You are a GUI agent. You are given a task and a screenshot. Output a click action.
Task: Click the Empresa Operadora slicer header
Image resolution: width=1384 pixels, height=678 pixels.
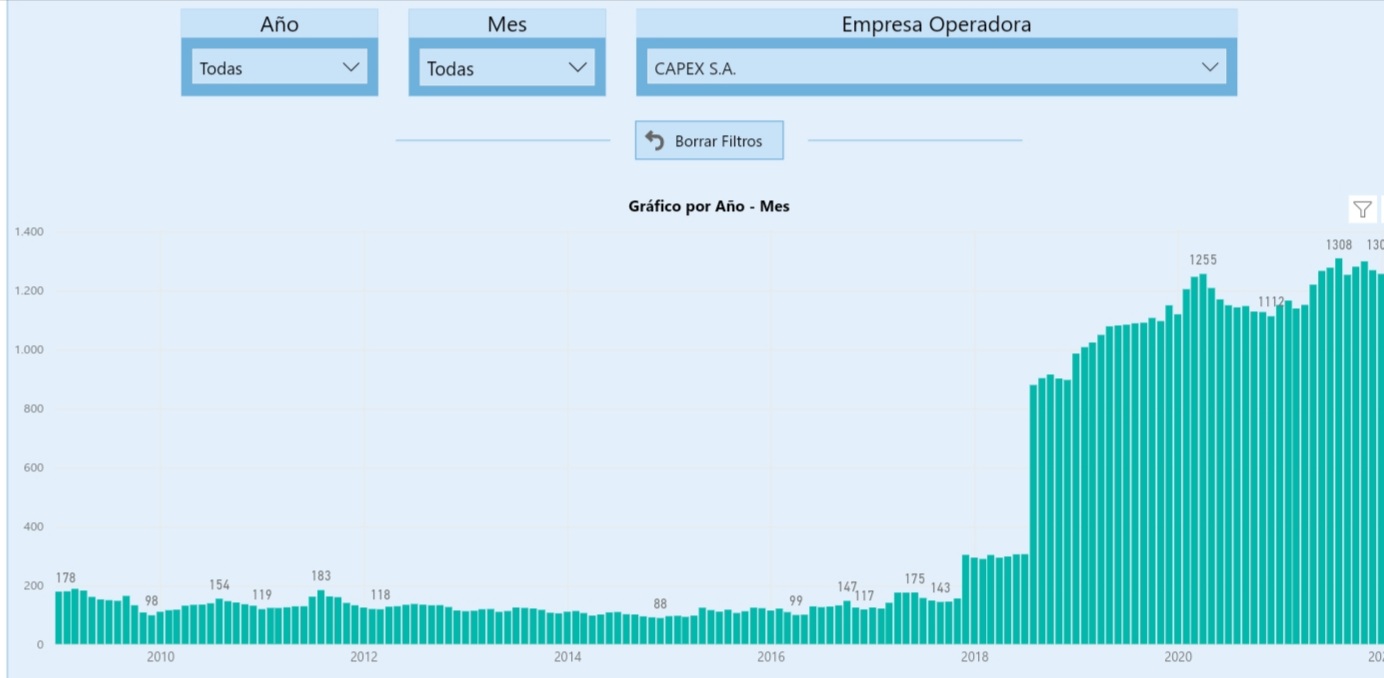935,24
